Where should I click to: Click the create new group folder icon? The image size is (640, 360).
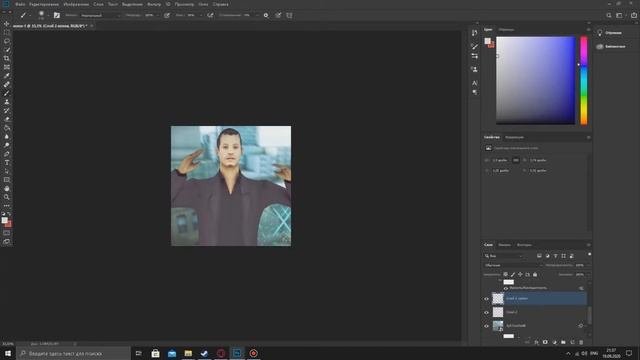(x=563, y=342)
